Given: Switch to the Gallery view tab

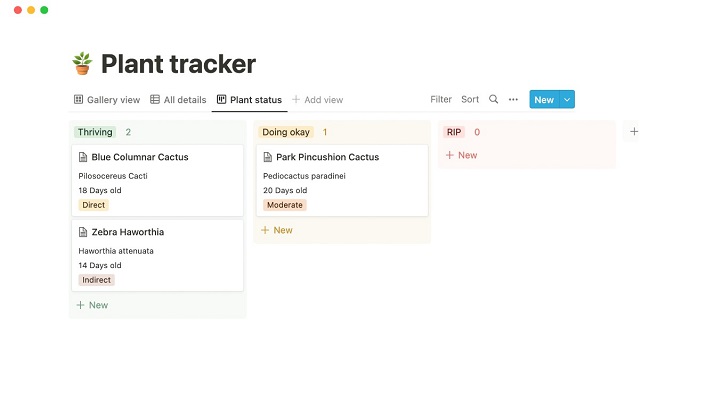Looking at the screenshot, I should tap(107, 100).
